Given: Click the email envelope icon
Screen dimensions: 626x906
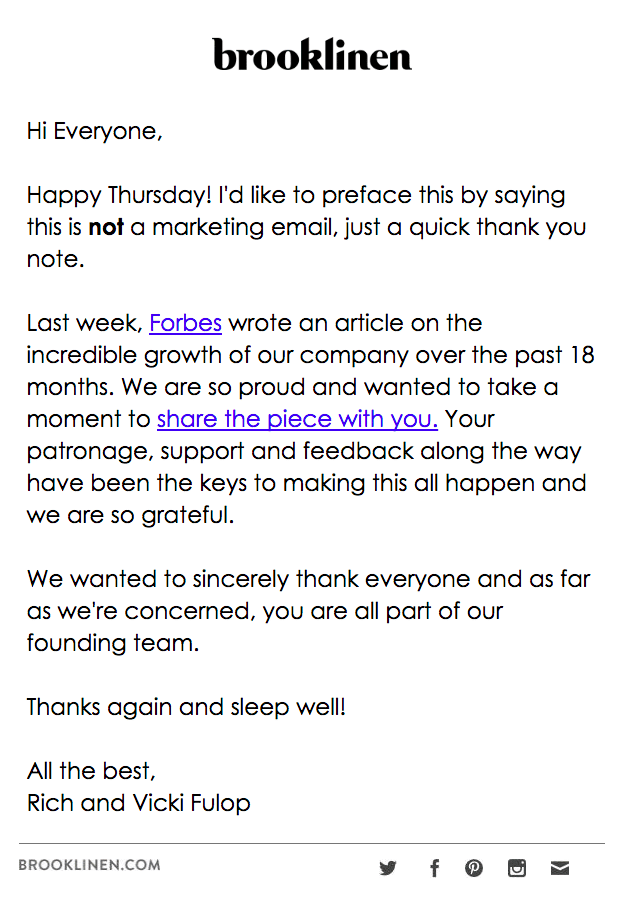Looking at the screenshot, I should 559,868.
